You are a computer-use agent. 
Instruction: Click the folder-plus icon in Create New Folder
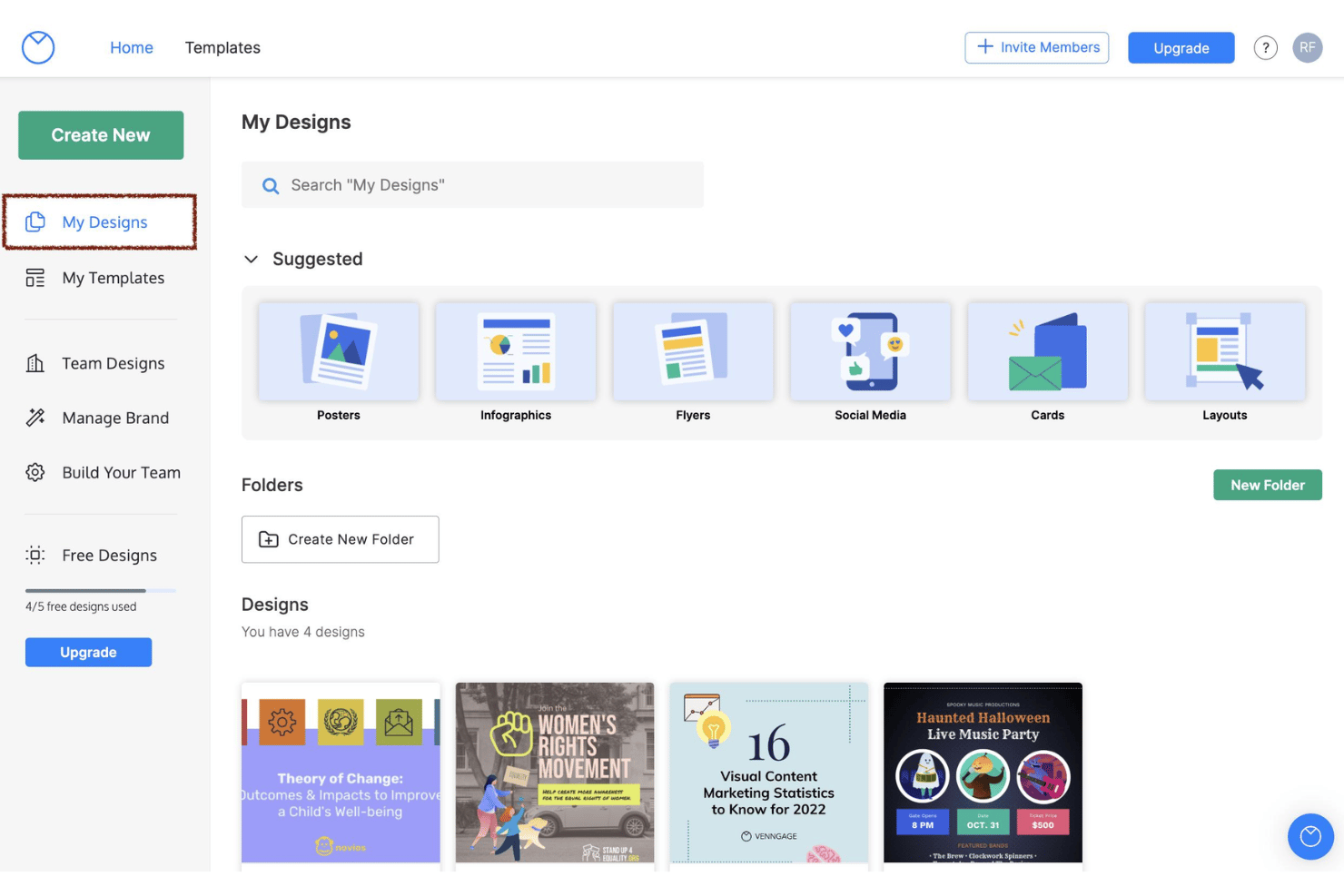click(x=269, y=539)
